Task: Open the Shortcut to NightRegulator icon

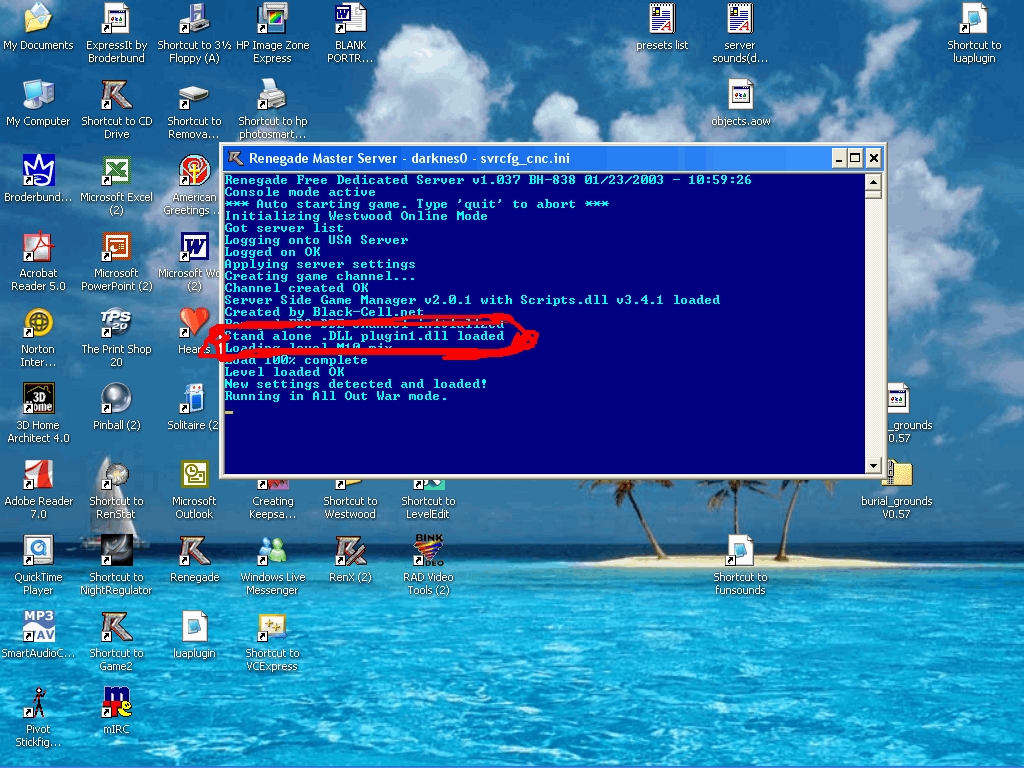Action: 116,551
